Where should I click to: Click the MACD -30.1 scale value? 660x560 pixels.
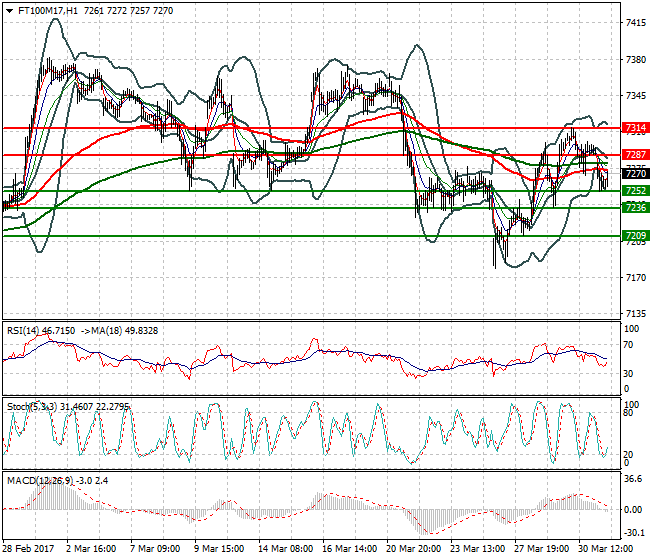(x=634, y=533)
